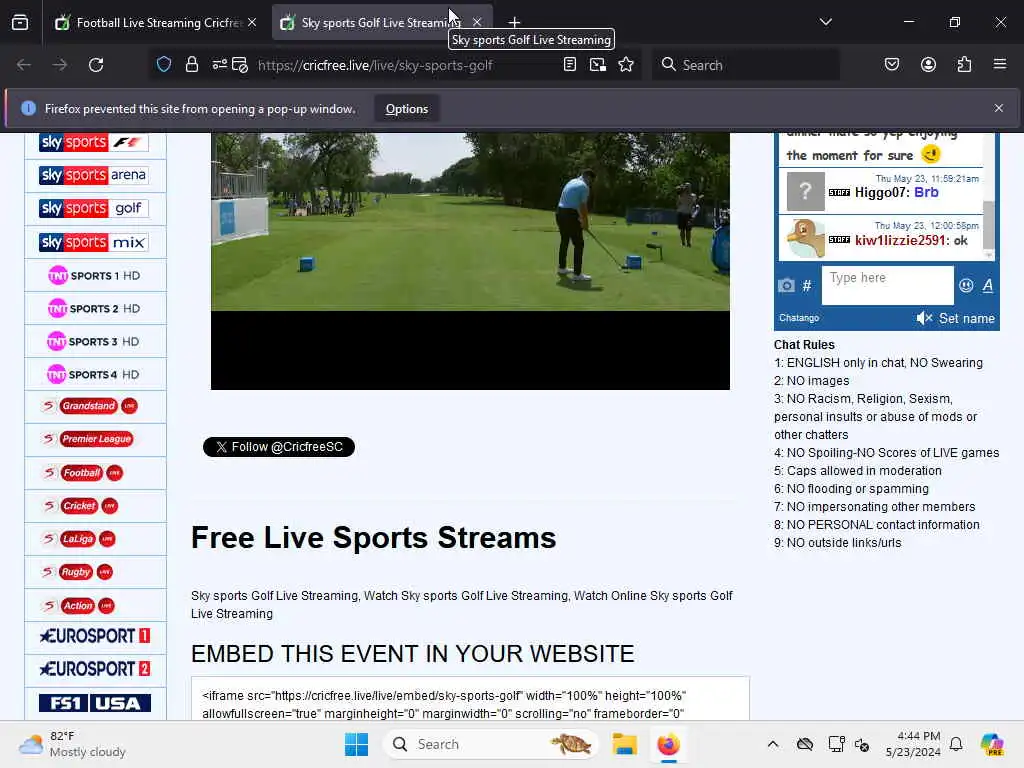
Task: Select the iframe embed code box
Action: coord(470,699)
